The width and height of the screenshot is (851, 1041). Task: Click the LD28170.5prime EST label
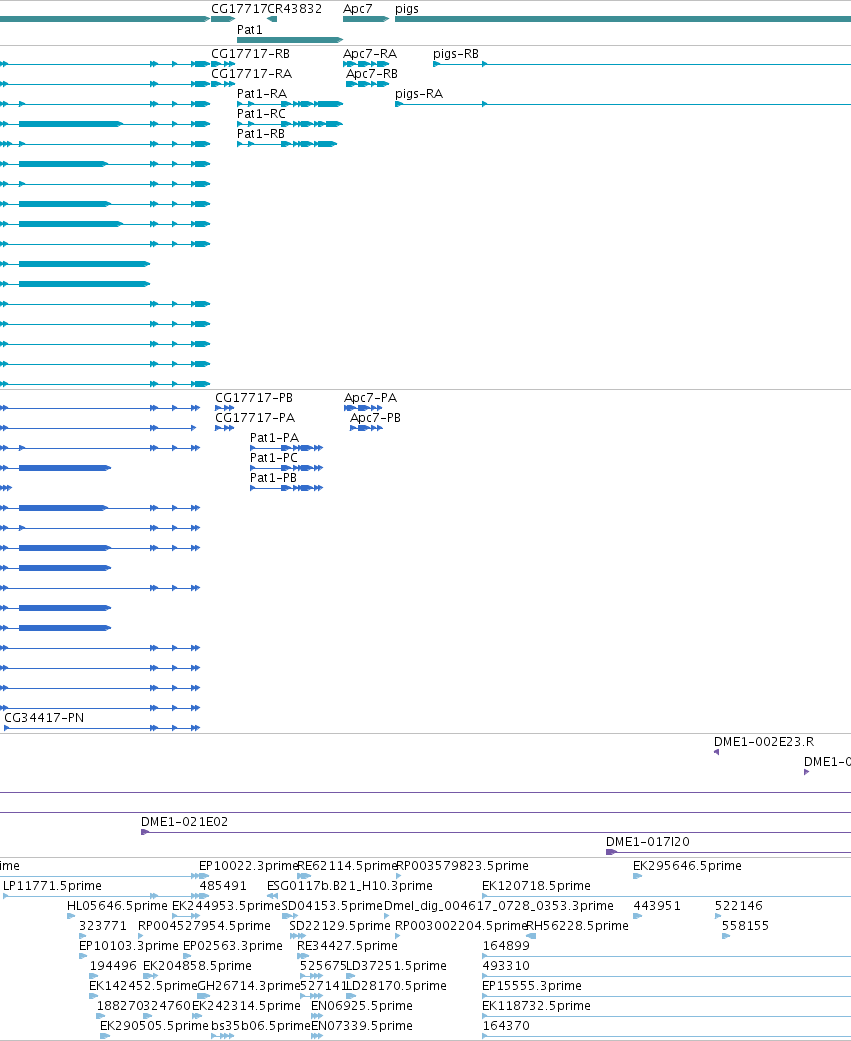(397, 985)
